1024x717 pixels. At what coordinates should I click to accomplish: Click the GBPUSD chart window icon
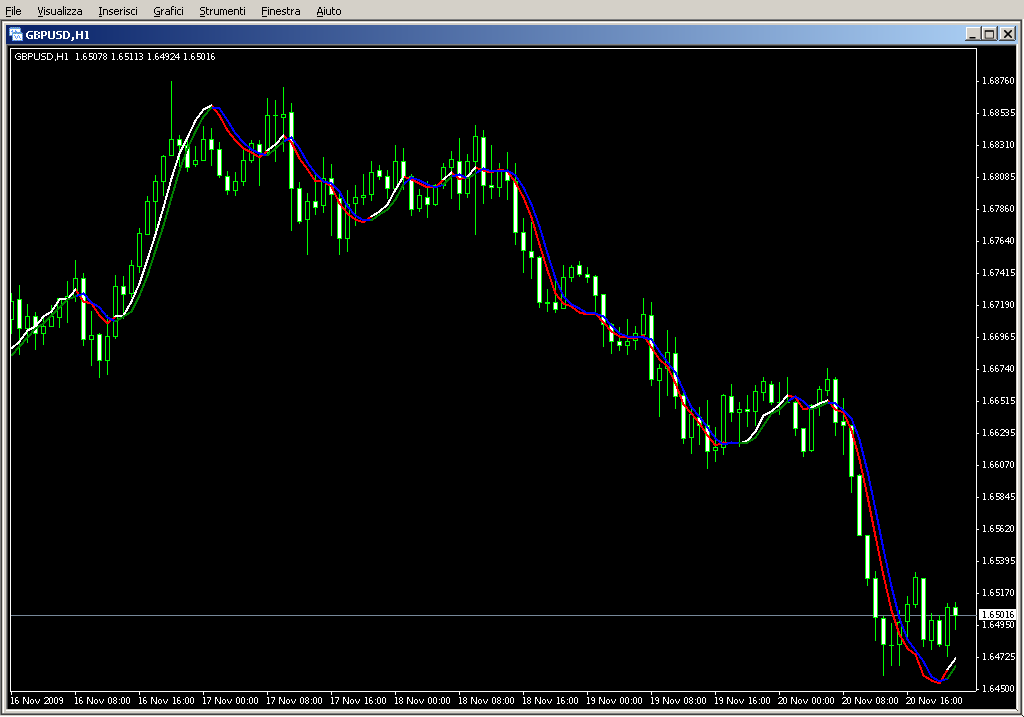click(15, 34)
